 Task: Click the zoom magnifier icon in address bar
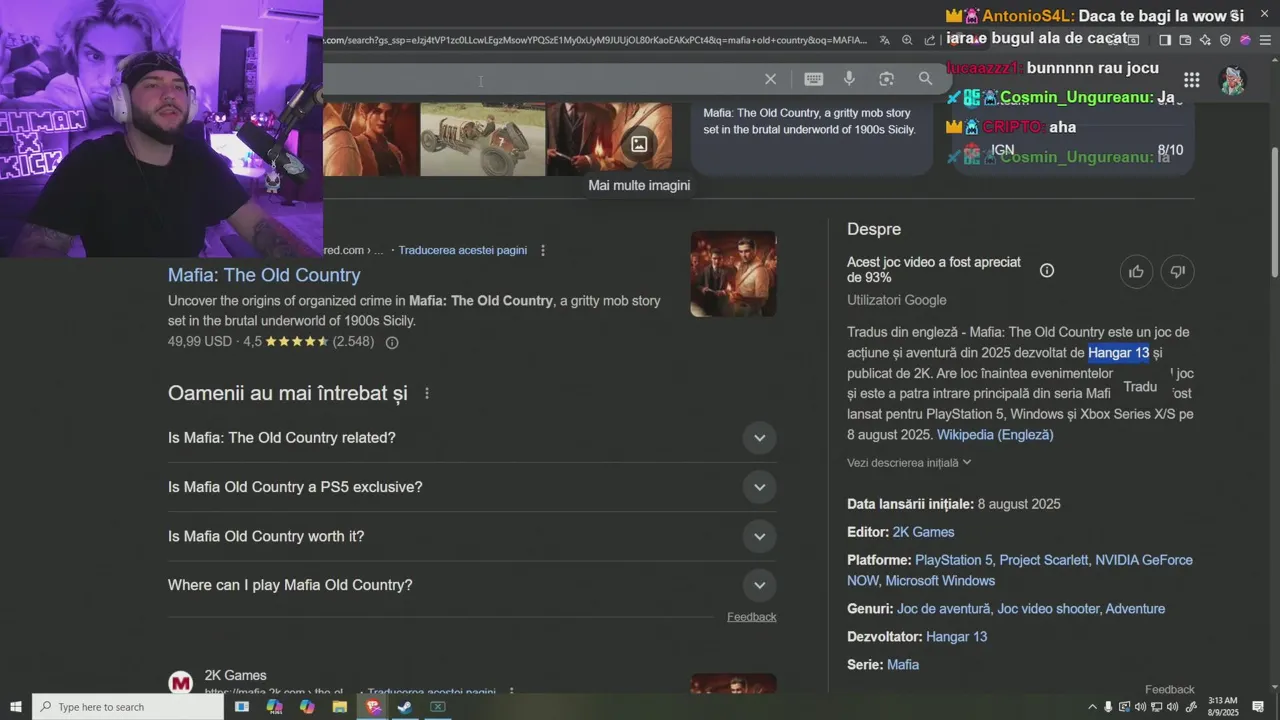tap(907, 40)
